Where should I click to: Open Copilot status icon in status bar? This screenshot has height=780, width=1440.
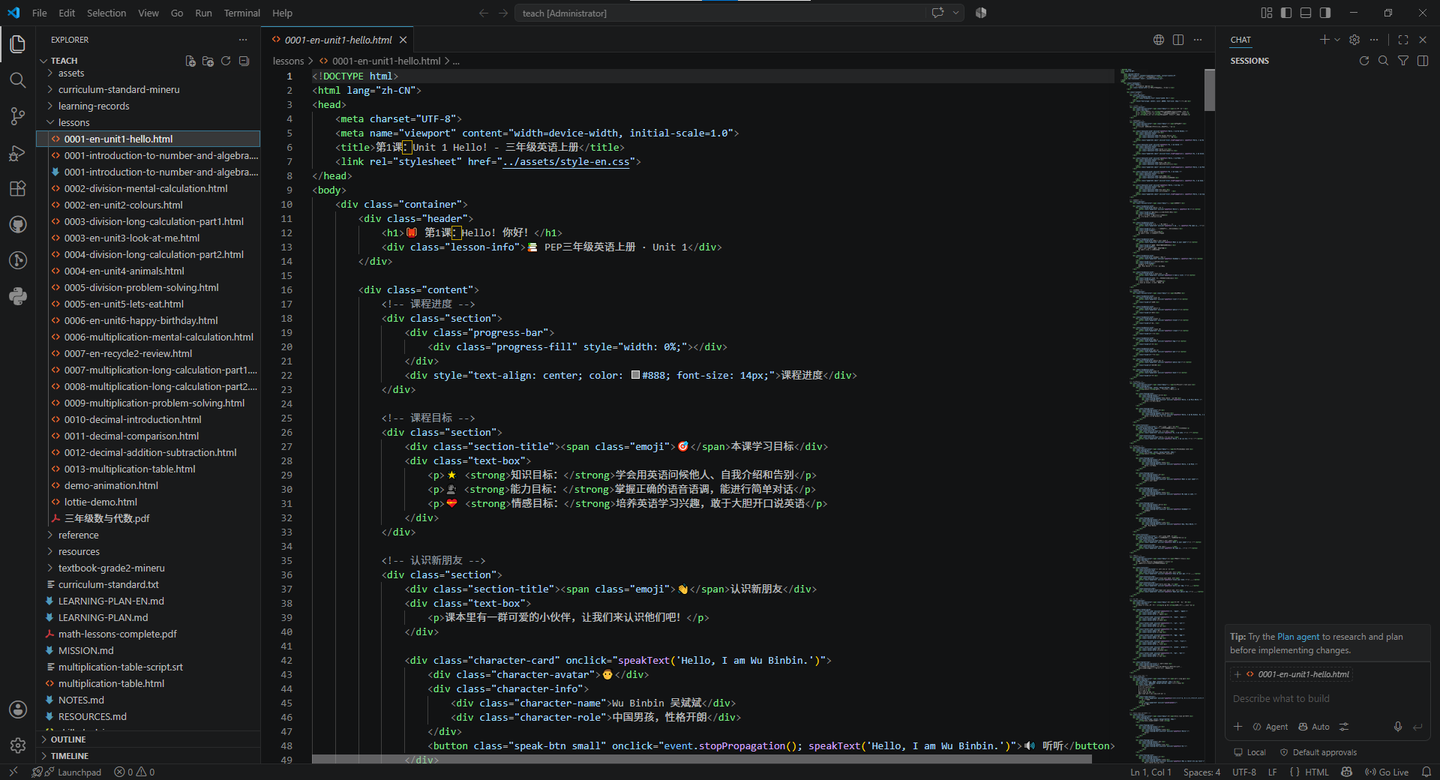click(1347, 772)
